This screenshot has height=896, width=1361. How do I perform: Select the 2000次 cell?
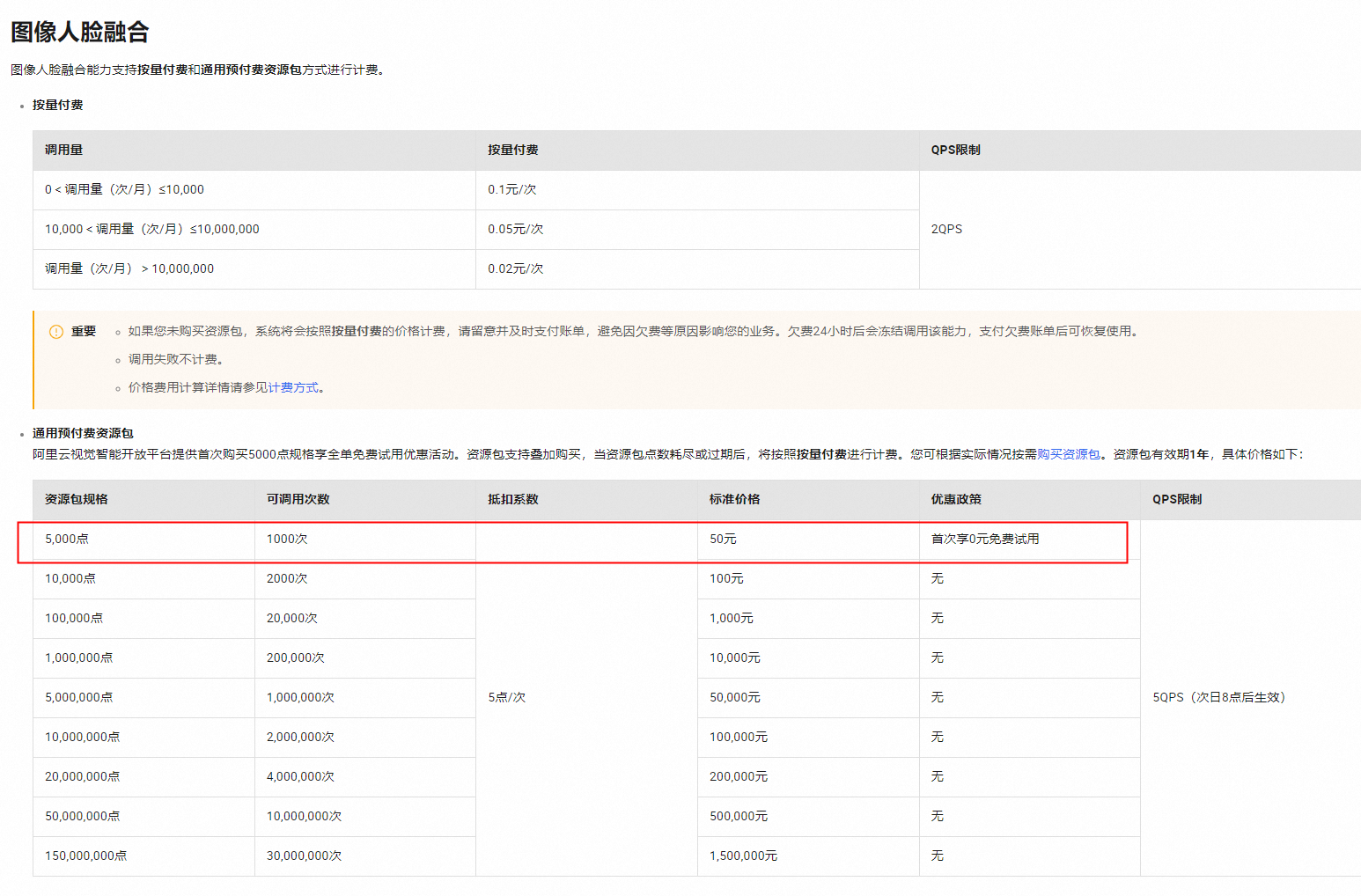365,579
